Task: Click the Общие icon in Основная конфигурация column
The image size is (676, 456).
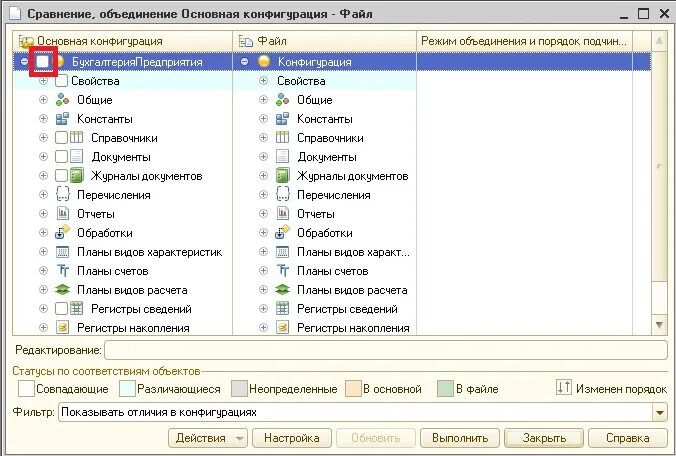Action: (x=63, y=100)
